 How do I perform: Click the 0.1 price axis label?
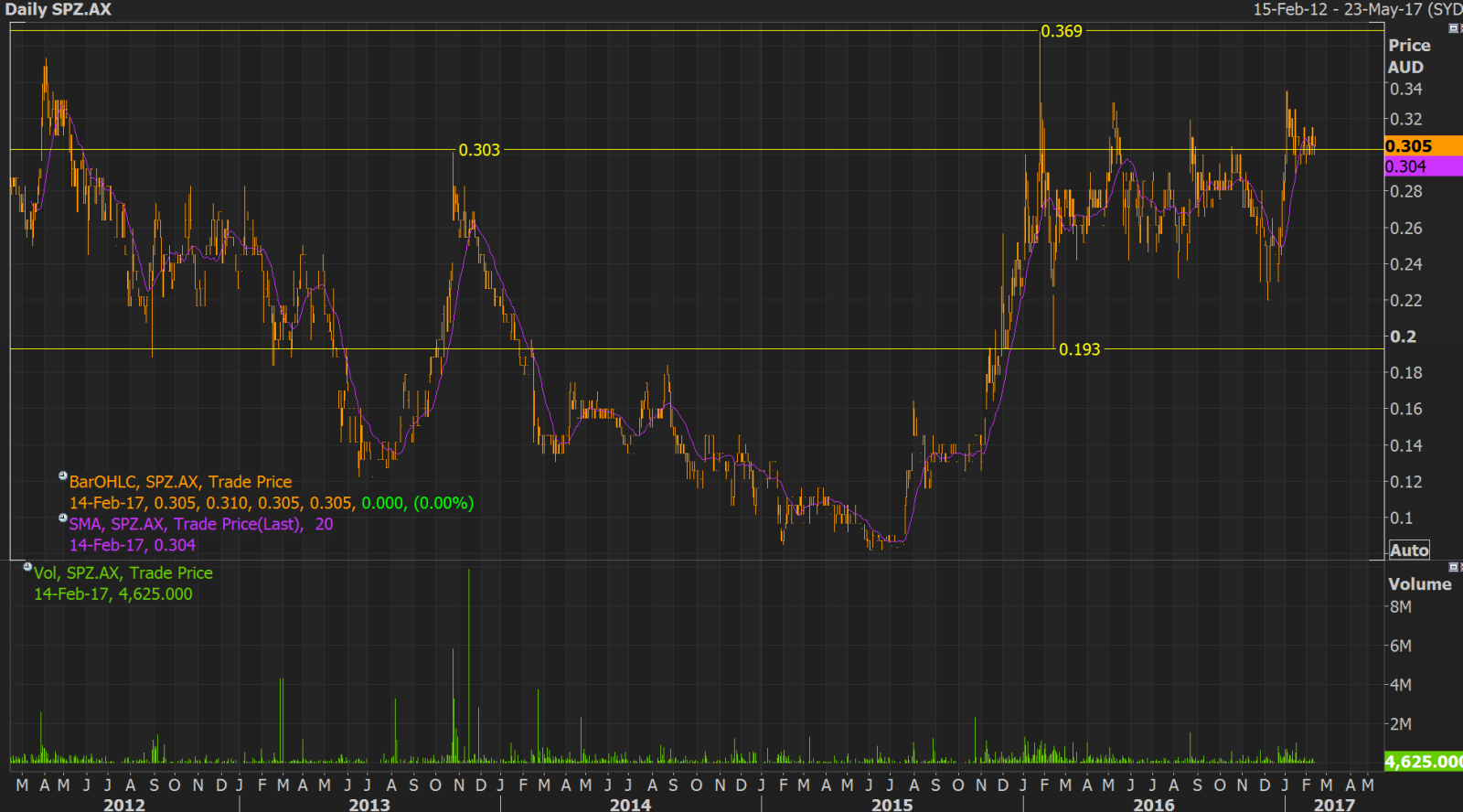point(1402,518)
